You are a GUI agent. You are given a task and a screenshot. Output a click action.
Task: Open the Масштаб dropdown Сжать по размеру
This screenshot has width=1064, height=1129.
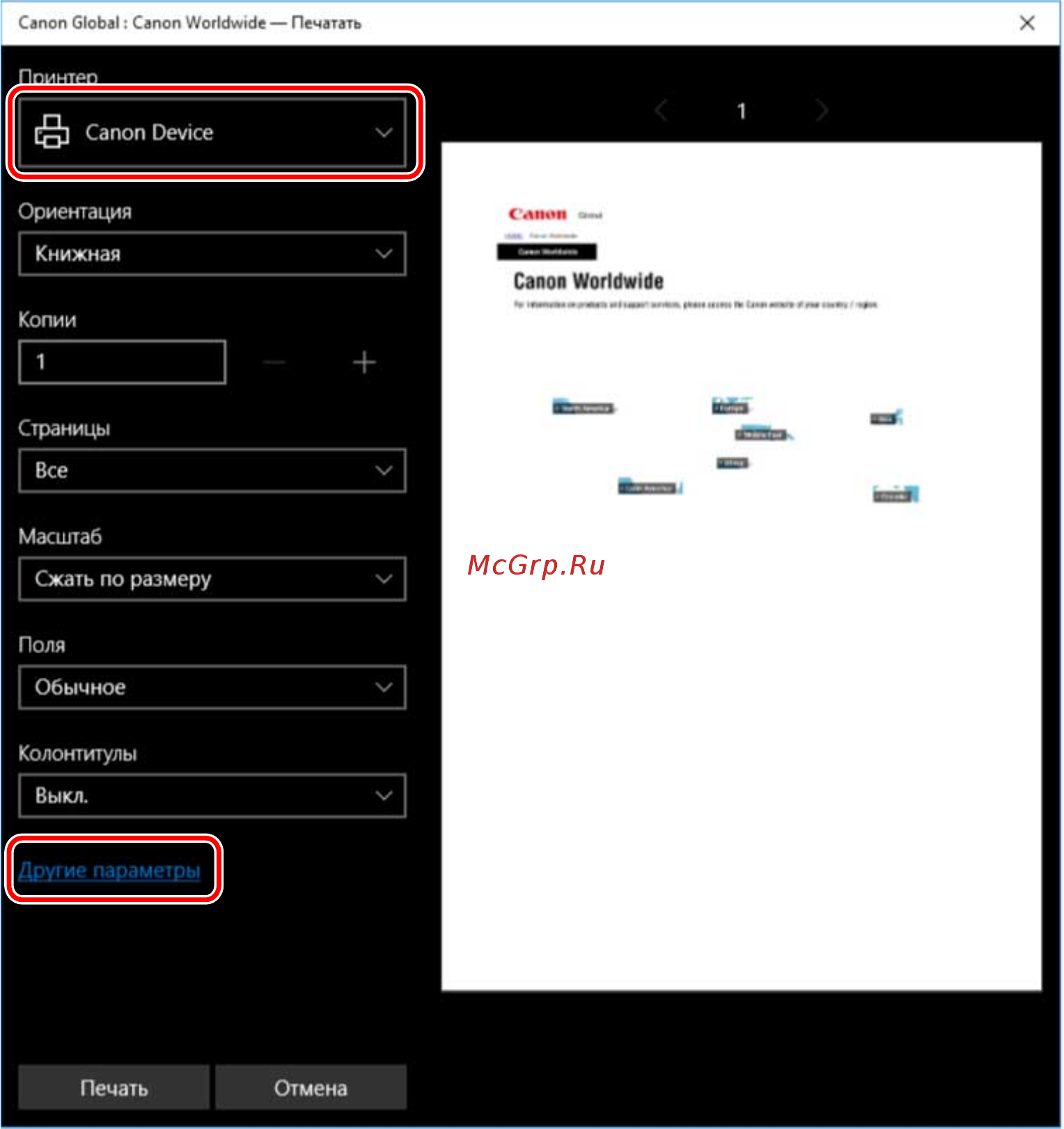click(x=212, y=579)
